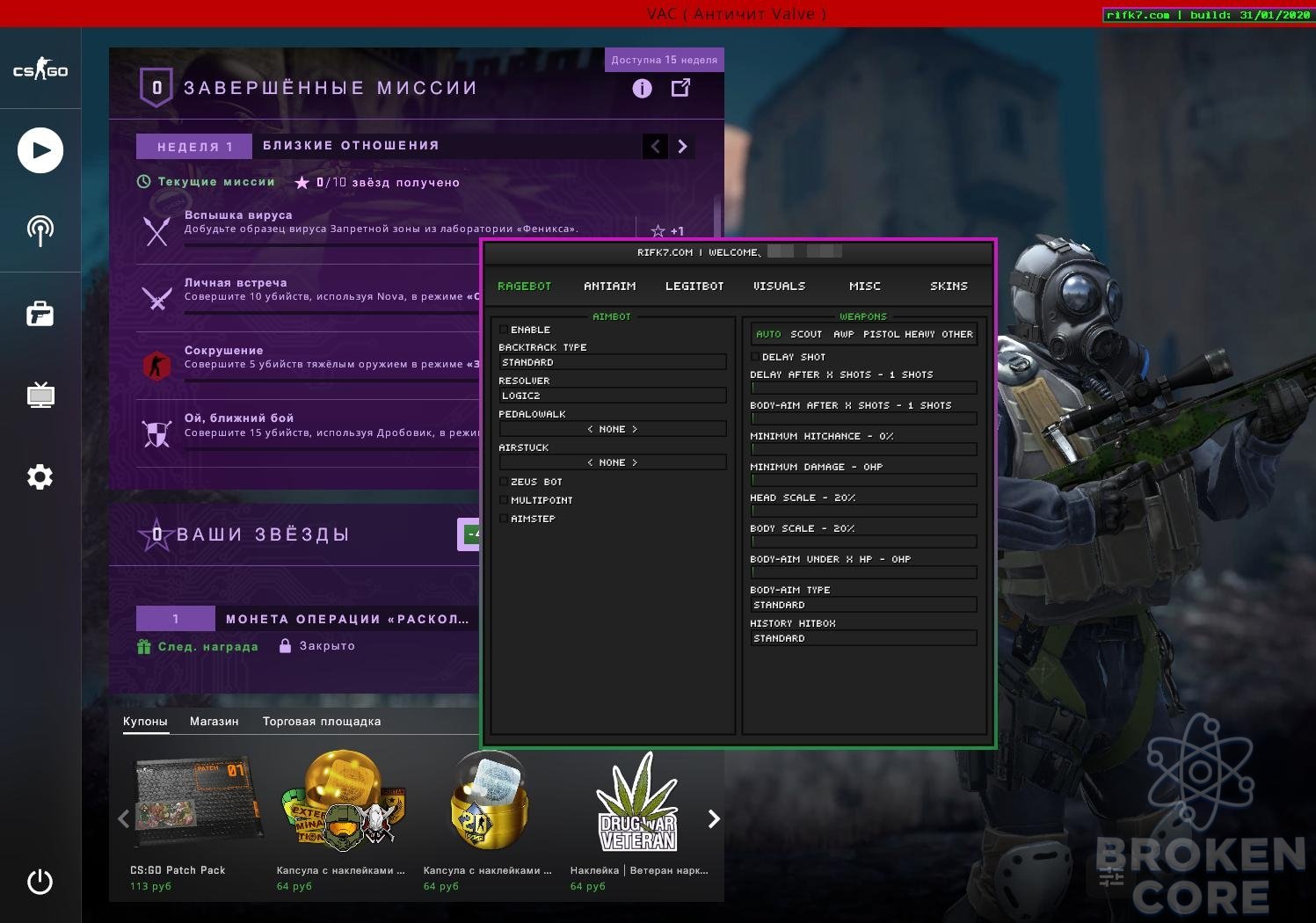Adjust the HEAD SCALE slider

click(x=863, y=511)
